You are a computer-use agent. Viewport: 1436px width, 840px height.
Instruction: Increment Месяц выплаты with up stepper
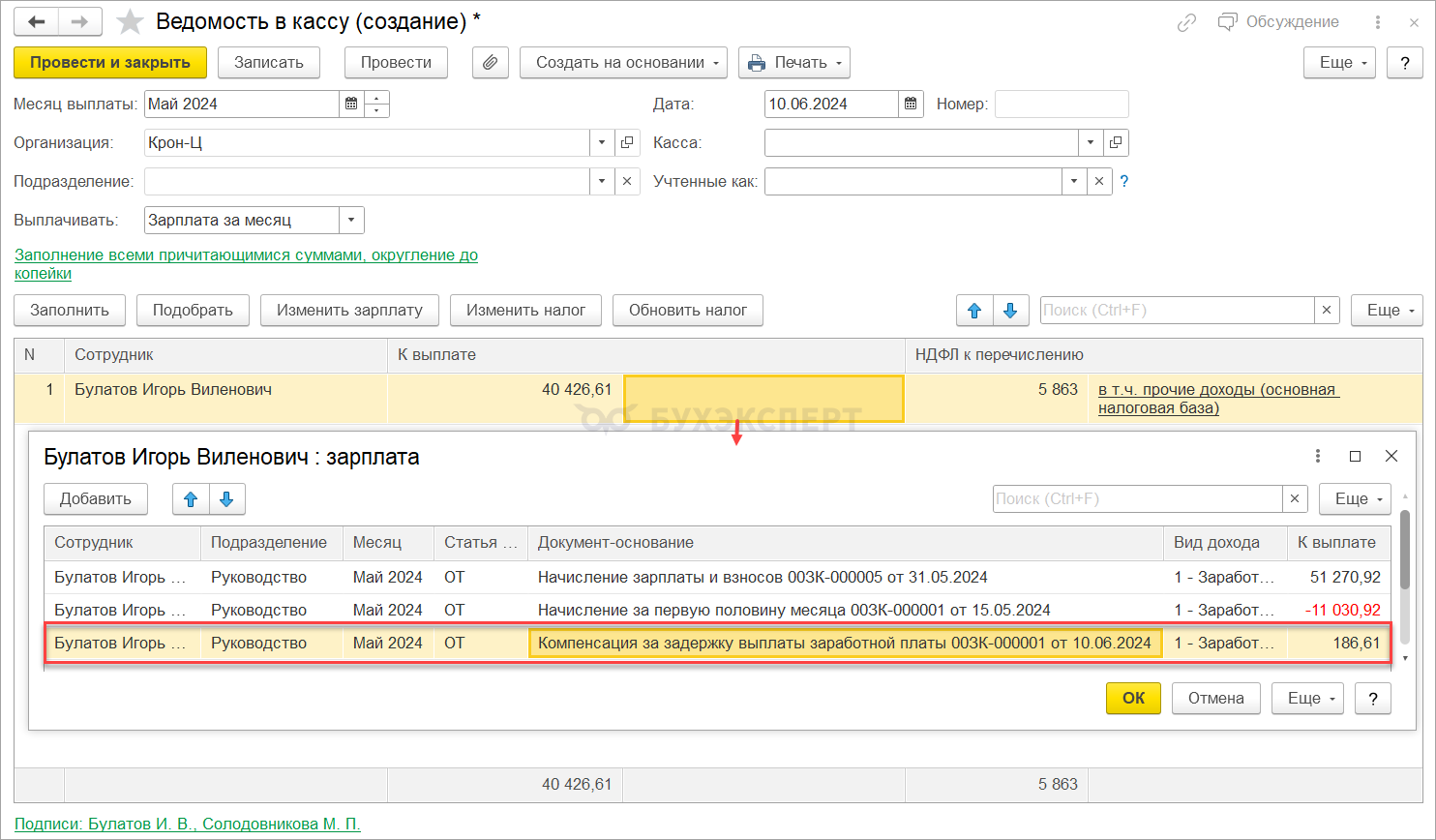pyautogui.click(x=377, y=98)
